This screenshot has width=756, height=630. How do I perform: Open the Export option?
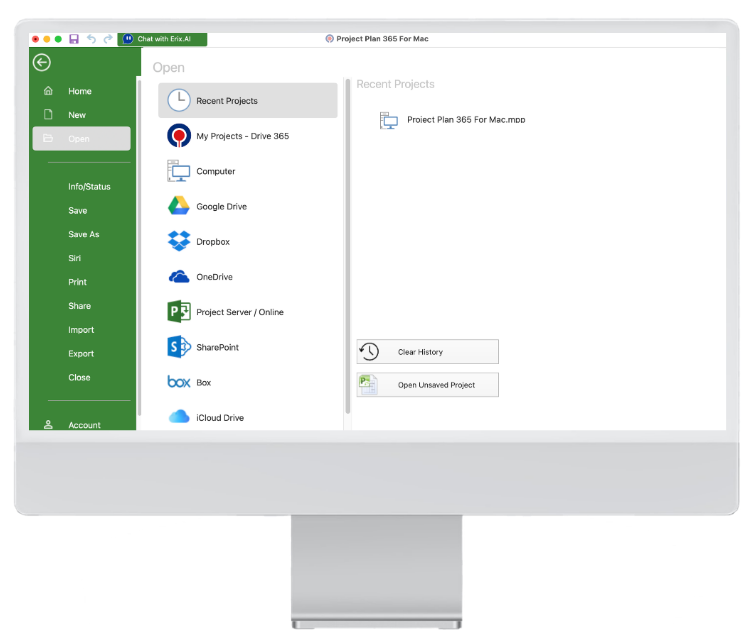(81, 353)
